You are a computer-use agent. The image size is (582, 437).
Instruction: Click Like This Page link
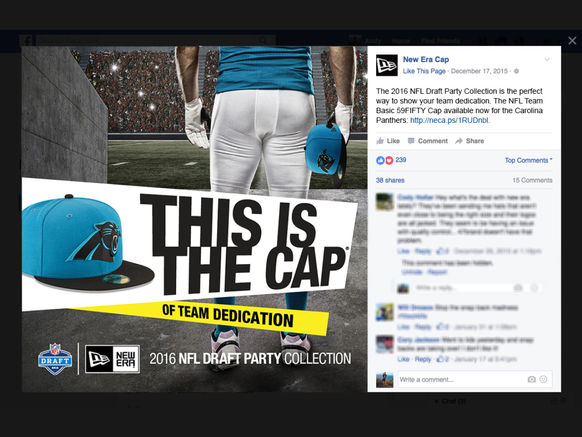[x=424, y=71]
